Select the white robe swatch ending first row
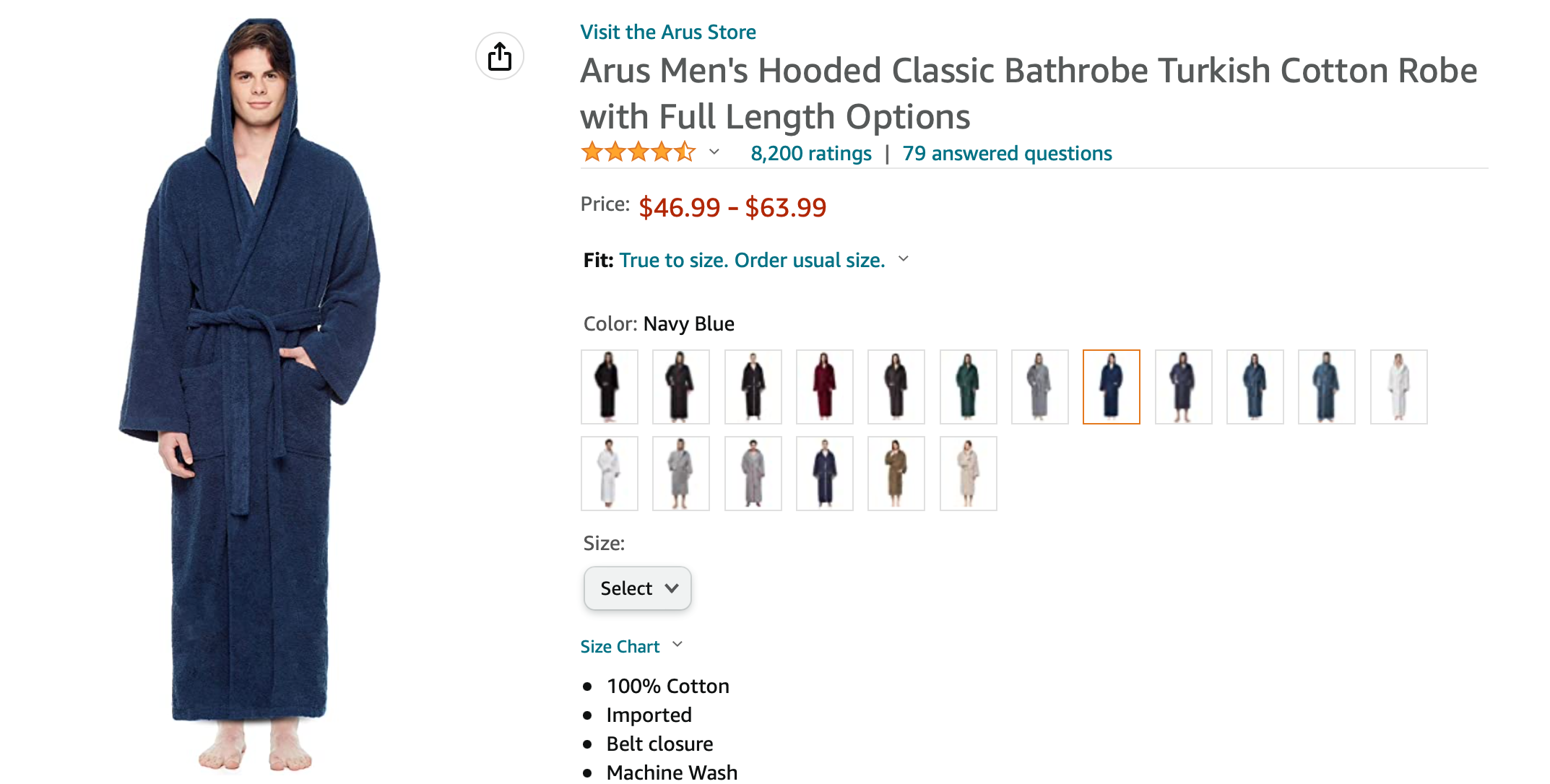Screen dimensions: 1550x784 click(1399, 387)
